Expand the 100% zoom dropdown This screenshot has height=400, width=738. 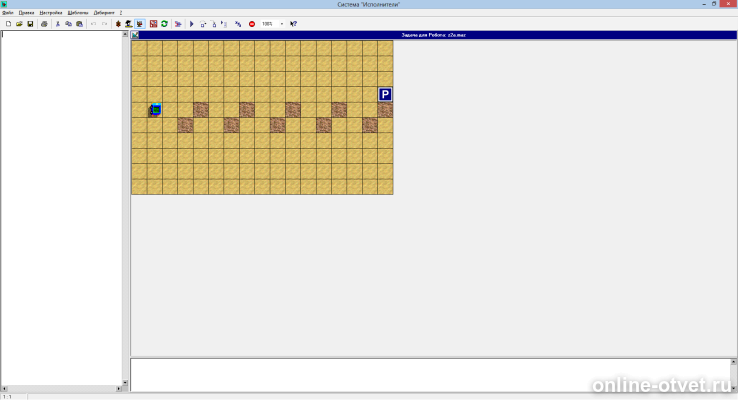pos(282,24)
